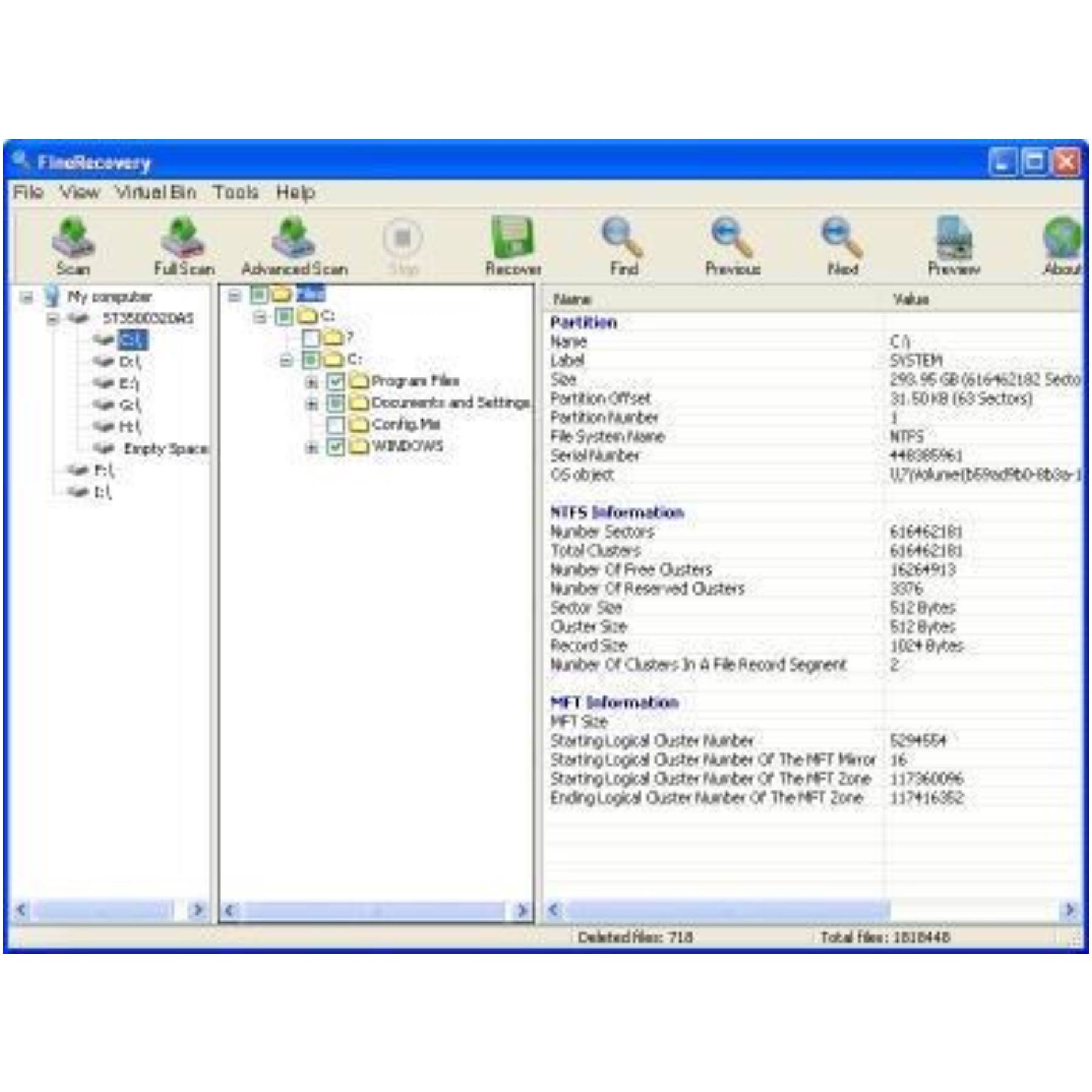Screen dimensions: 1092x1092
Task: Toggle the first-level C: folder checkbox
Action: [284, 316]
